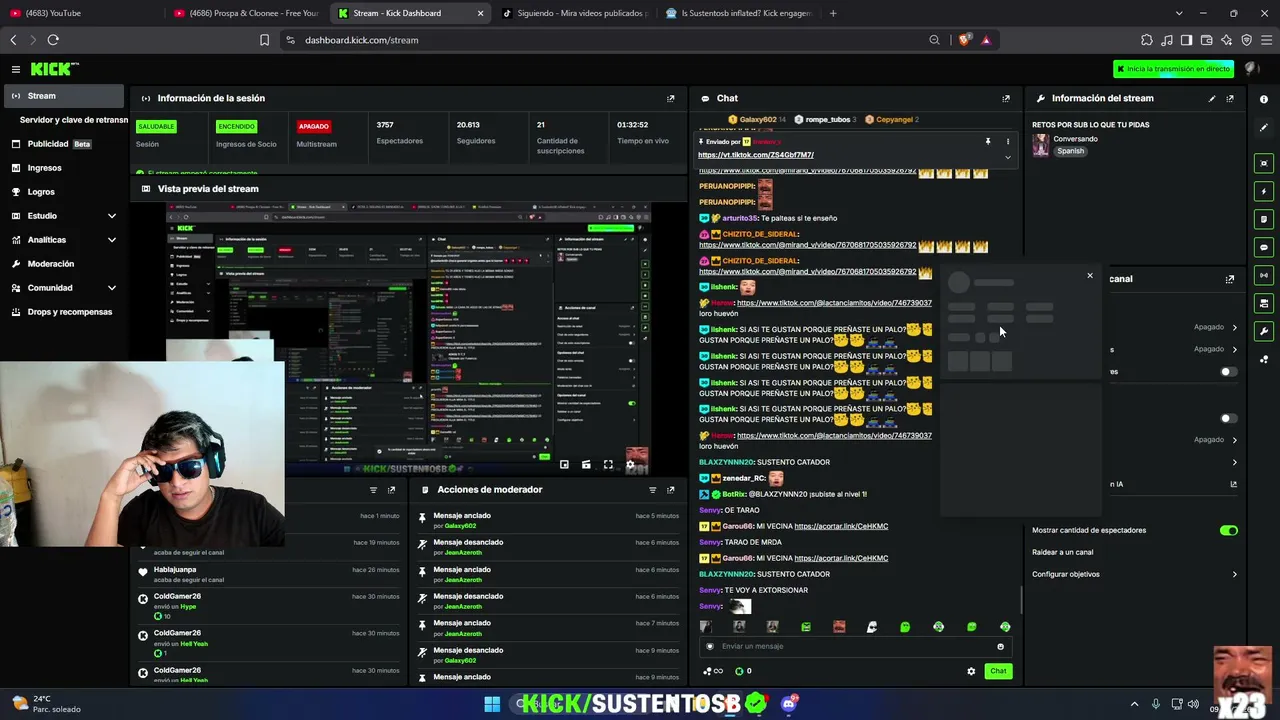Toggle the lower off switch in Acciones de canal

[x=1229, y=419]
